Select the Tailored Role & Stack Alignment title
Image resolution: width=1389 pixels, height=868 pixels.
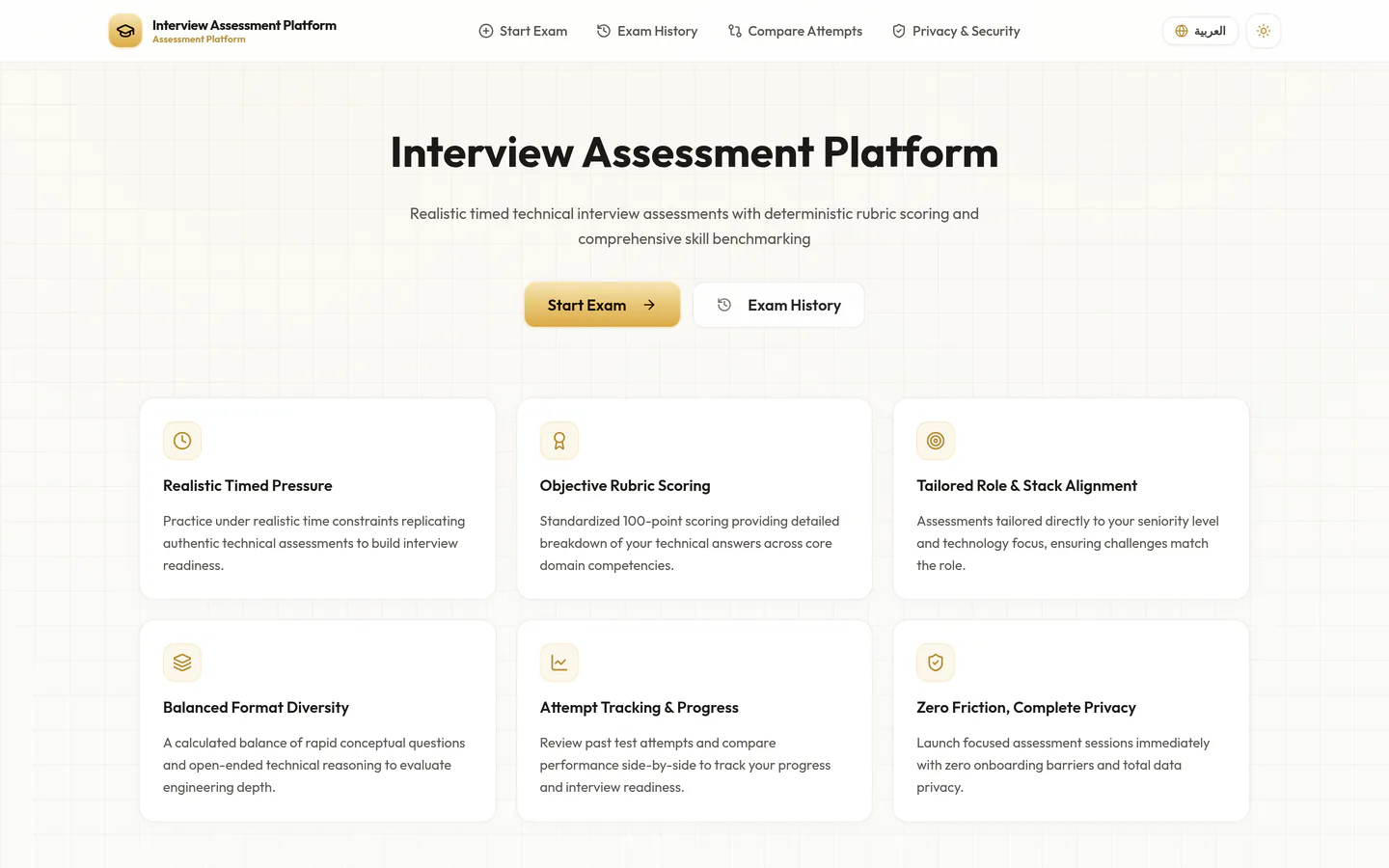click(1026, 486)
